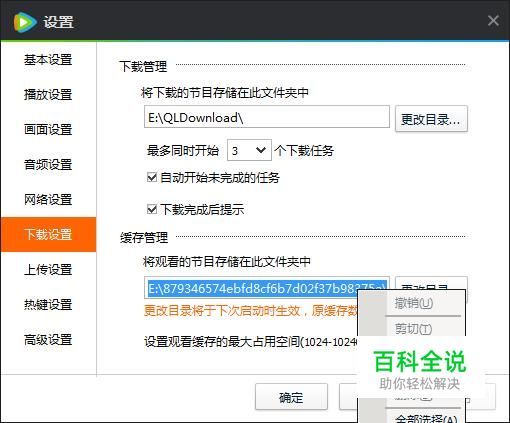This screenshot has height=423, width=510.
Task: Expand the simultaneous download tasks dropdown
Action: pos(249,150)
